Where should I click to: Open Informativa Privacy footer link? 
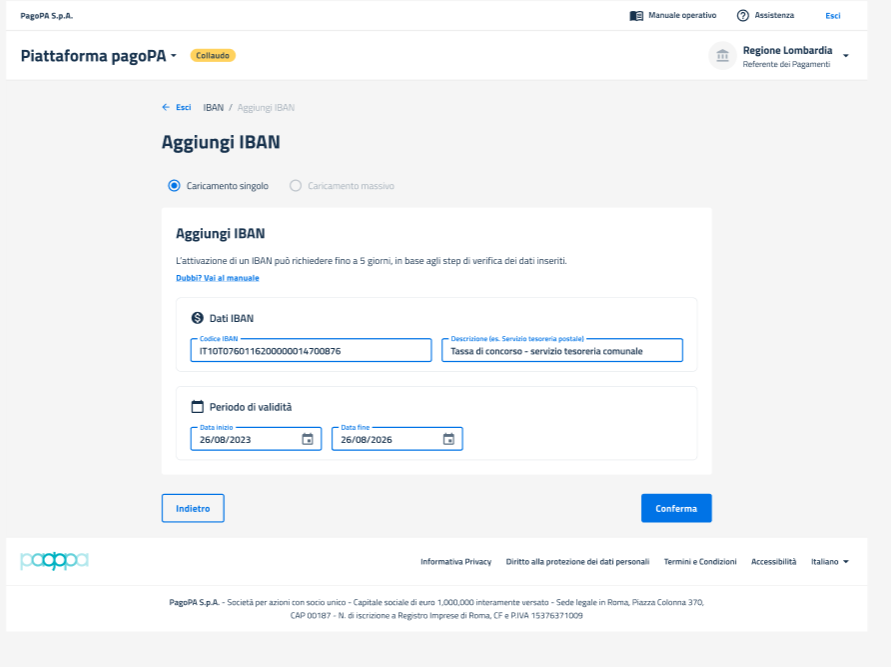pyautogui.click(x=456, y=562)
